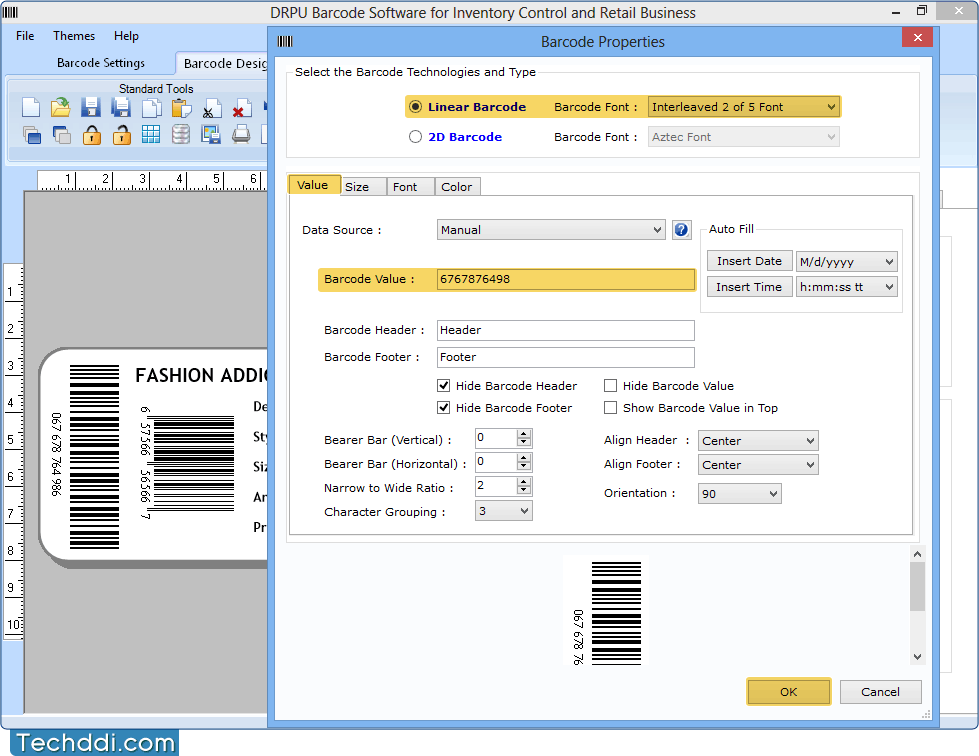Switch to the Value tab
The width and height of the screenshot is (979, 756).
(x=313, y=185)
